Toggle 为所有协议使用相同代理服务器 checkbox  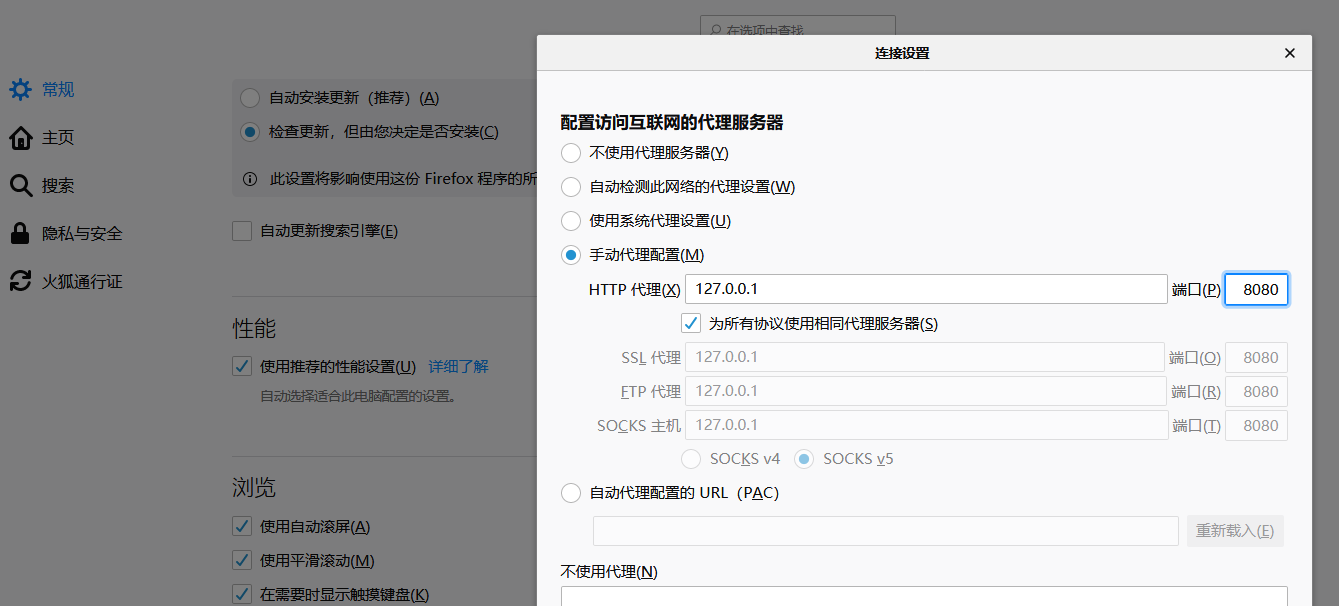click(690, 323)
